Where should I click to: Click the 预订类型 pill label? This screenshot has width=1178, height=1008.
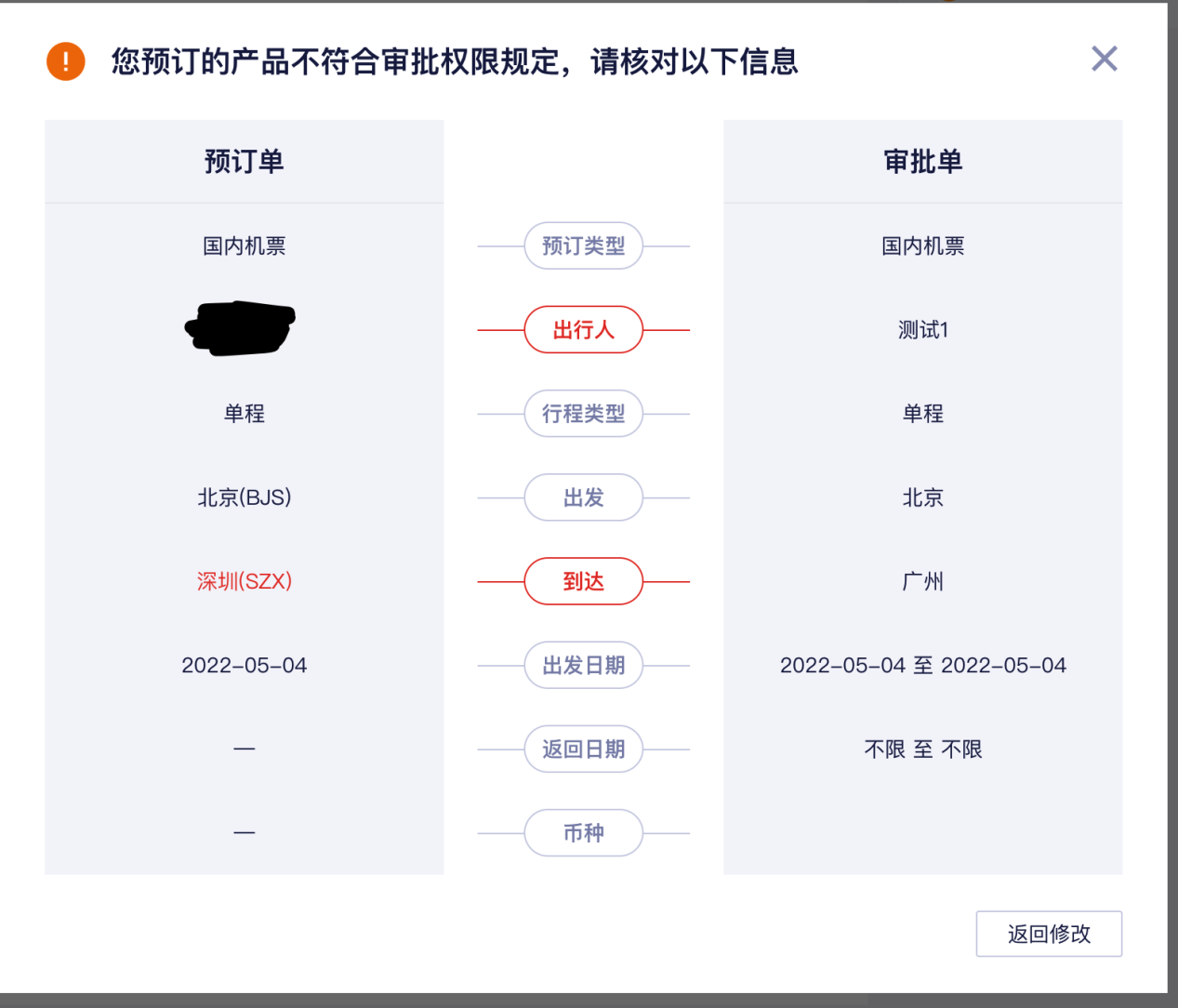[x=584, y=246]
